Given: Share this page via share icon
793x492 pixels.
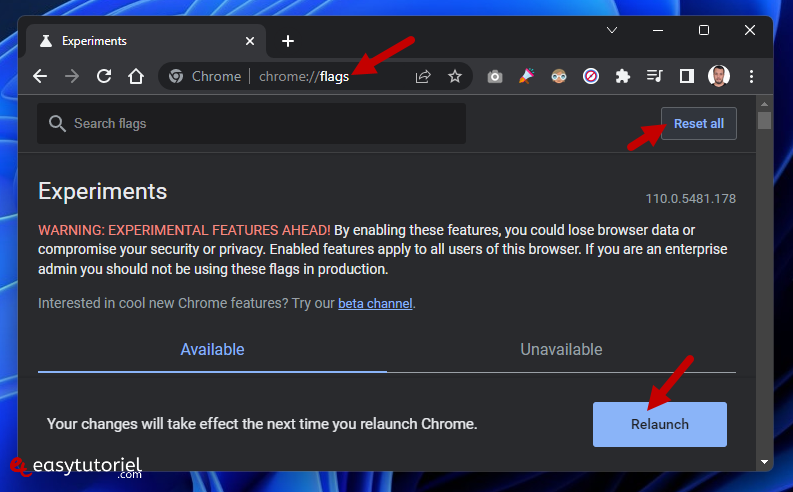Looking at the screenshot, I should (423, 76).
